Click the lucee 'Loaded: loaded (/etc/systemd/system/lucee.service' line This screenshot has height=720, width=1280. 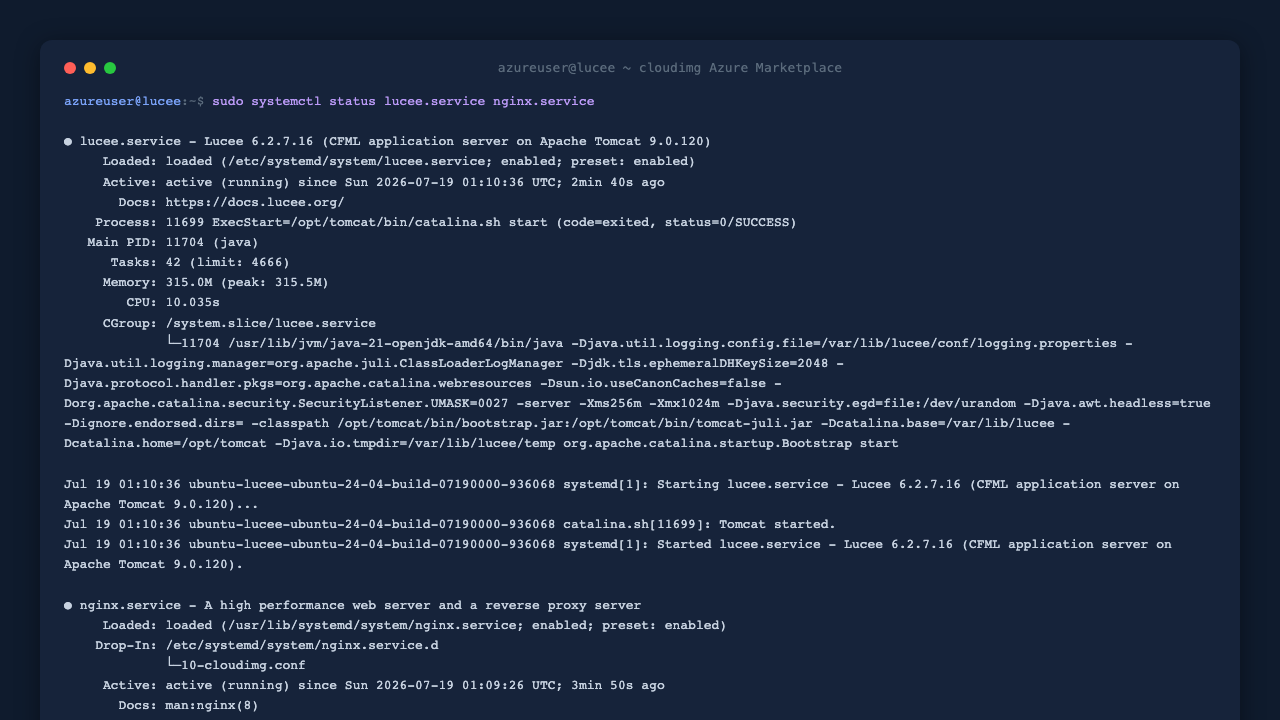pyautogui.click(x=399, y=161)
